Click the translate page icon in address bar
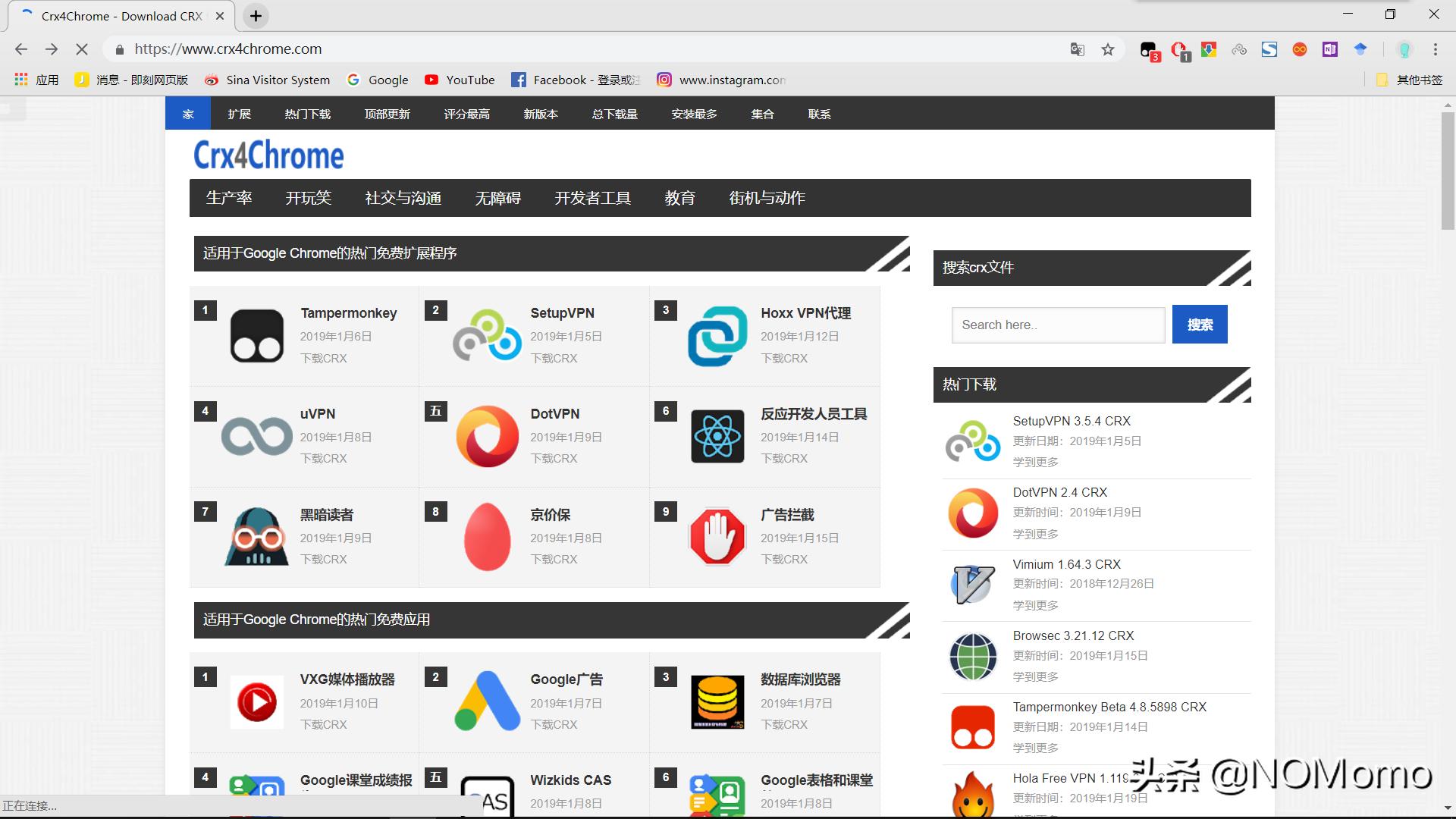This screenshot has width=1456, height=819. click(1077, 49)
